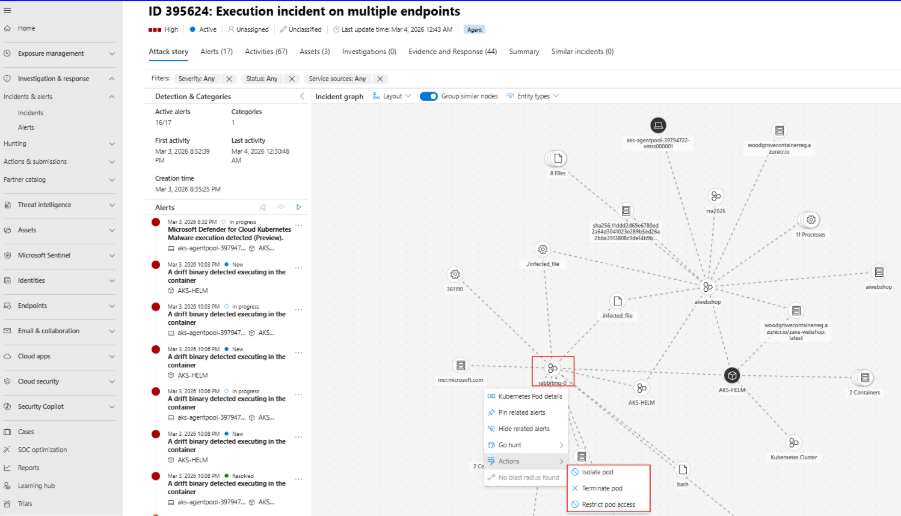This screenshot has height=516, width=901.
Task: Switch to the Activities (67) tab
Action: click(266, 52)
